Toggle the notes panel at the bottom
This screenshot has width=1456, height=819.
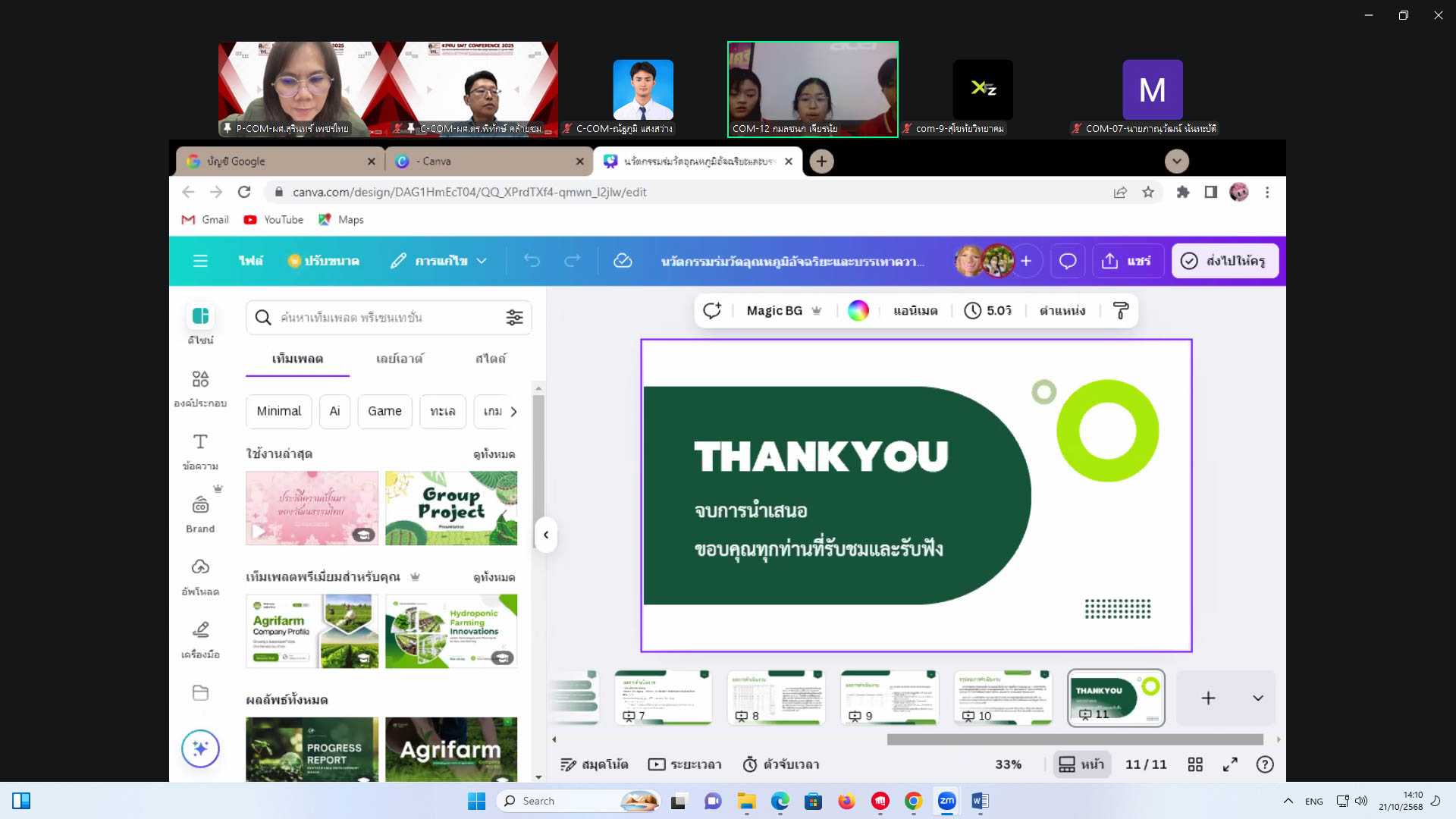point(595,764)
